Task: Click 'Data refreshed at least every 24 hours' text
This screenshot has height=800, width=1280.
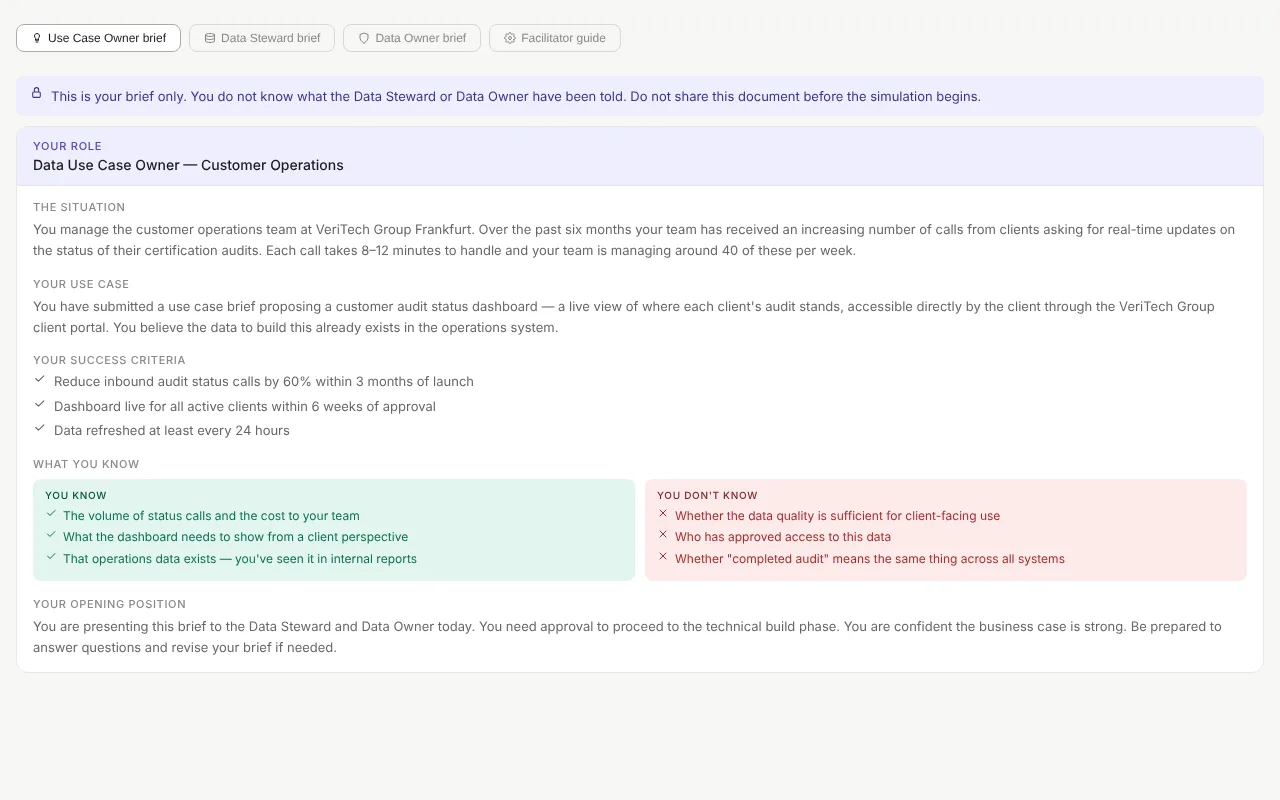Action: [172, 430]
